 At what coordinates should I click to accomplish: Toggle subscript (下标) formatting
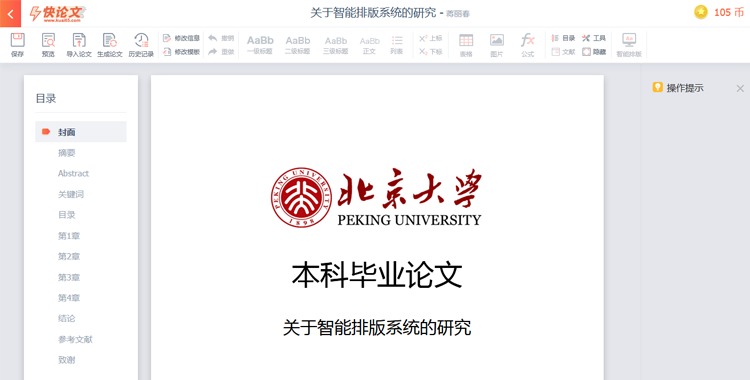(430, 52)
